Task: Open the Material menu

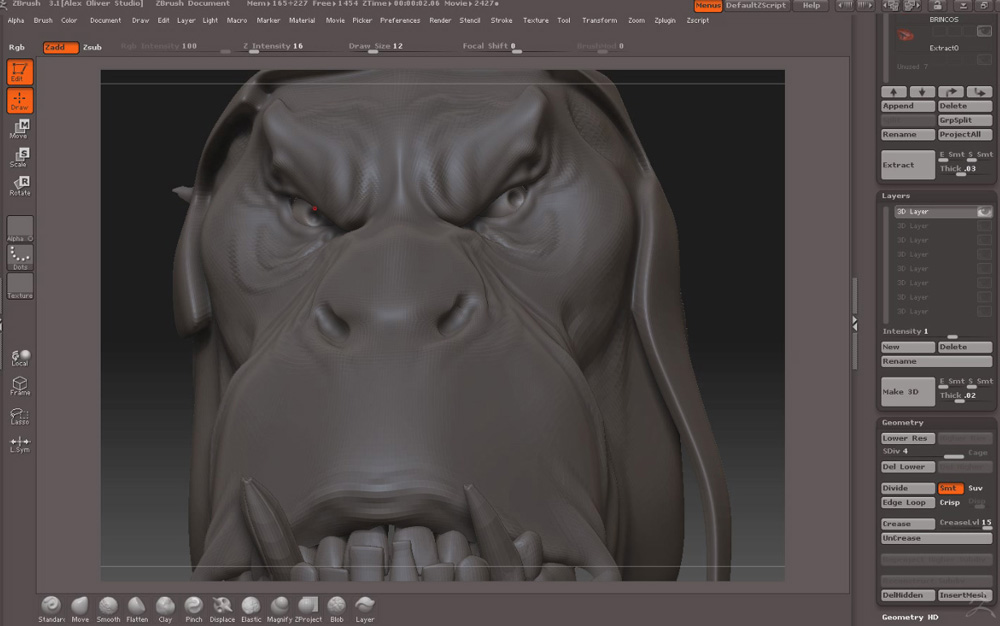Action: click(x=302, y=20)
